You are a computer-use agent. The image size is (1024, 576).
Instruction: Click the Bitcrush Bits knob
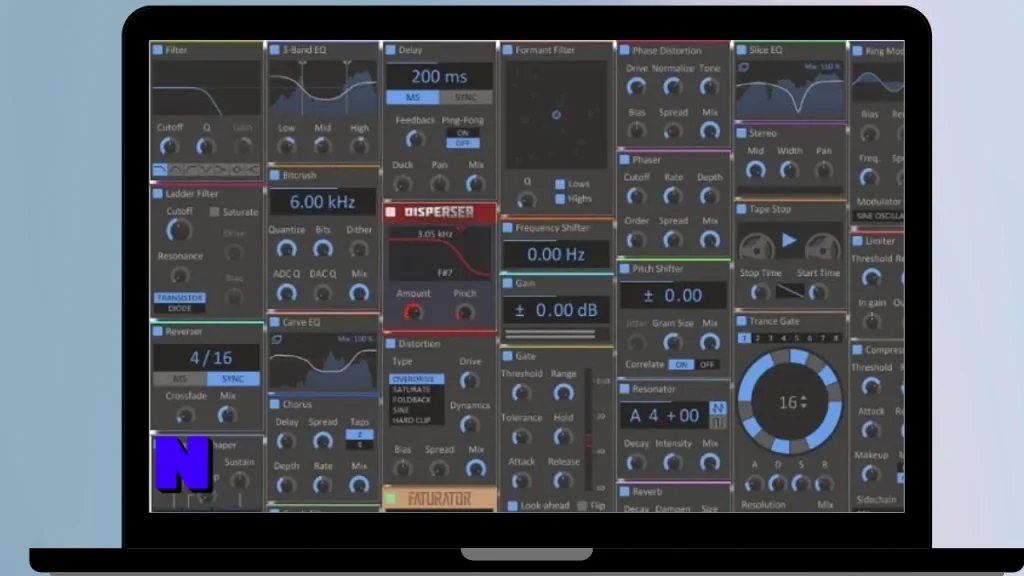[x=323, y=249]
